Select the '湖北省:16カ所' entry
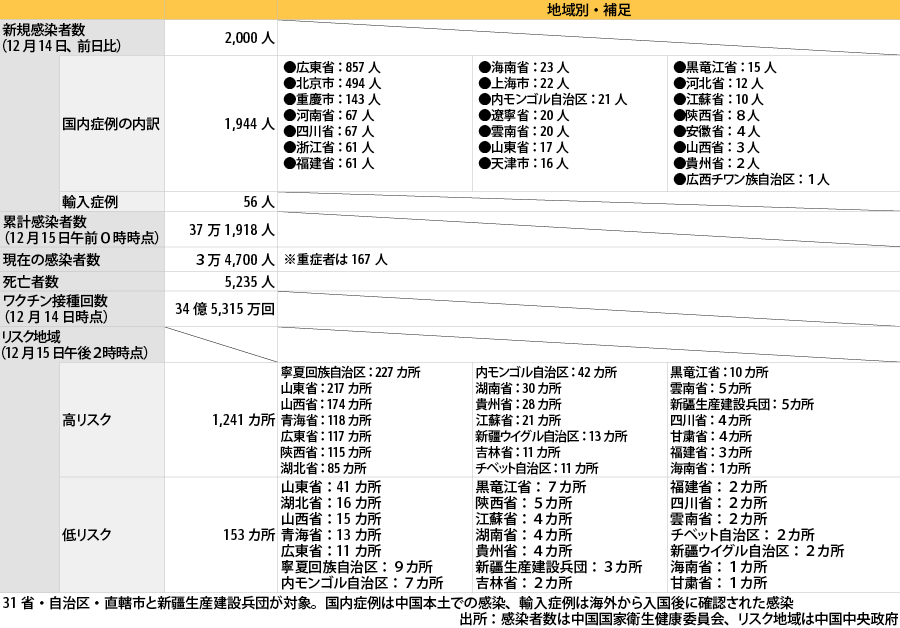900x628 pixels. pyautogui.click(x=331, y=503)
